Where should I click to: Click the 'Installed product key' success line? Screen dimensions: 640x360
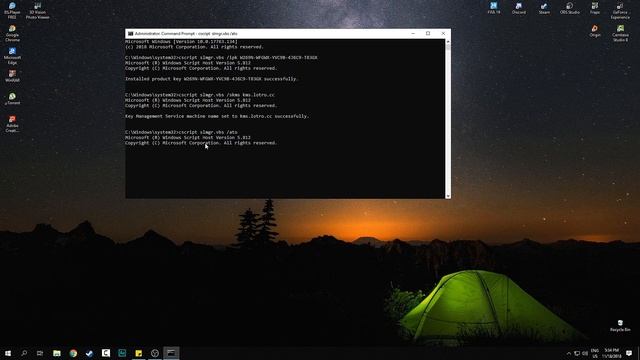pos(211,79)
